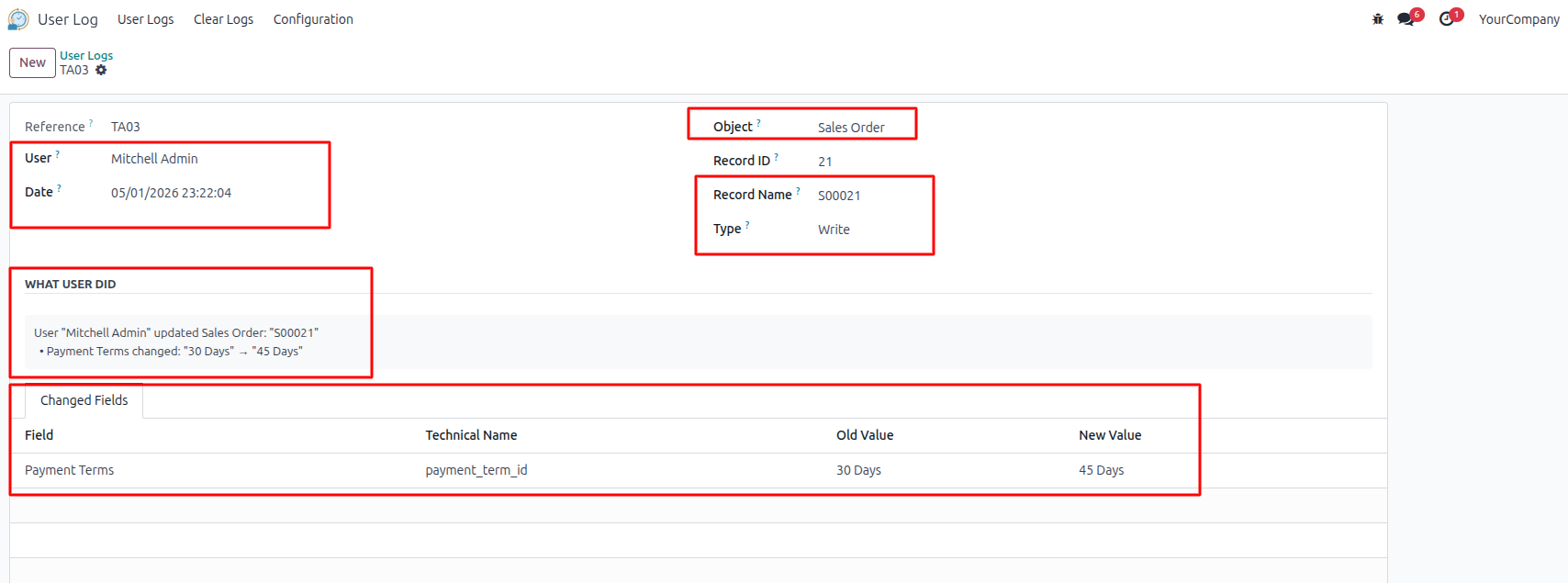
Task: Click the 30 Days old value cell
Action: pyautogui.click(x=858, y=470)
